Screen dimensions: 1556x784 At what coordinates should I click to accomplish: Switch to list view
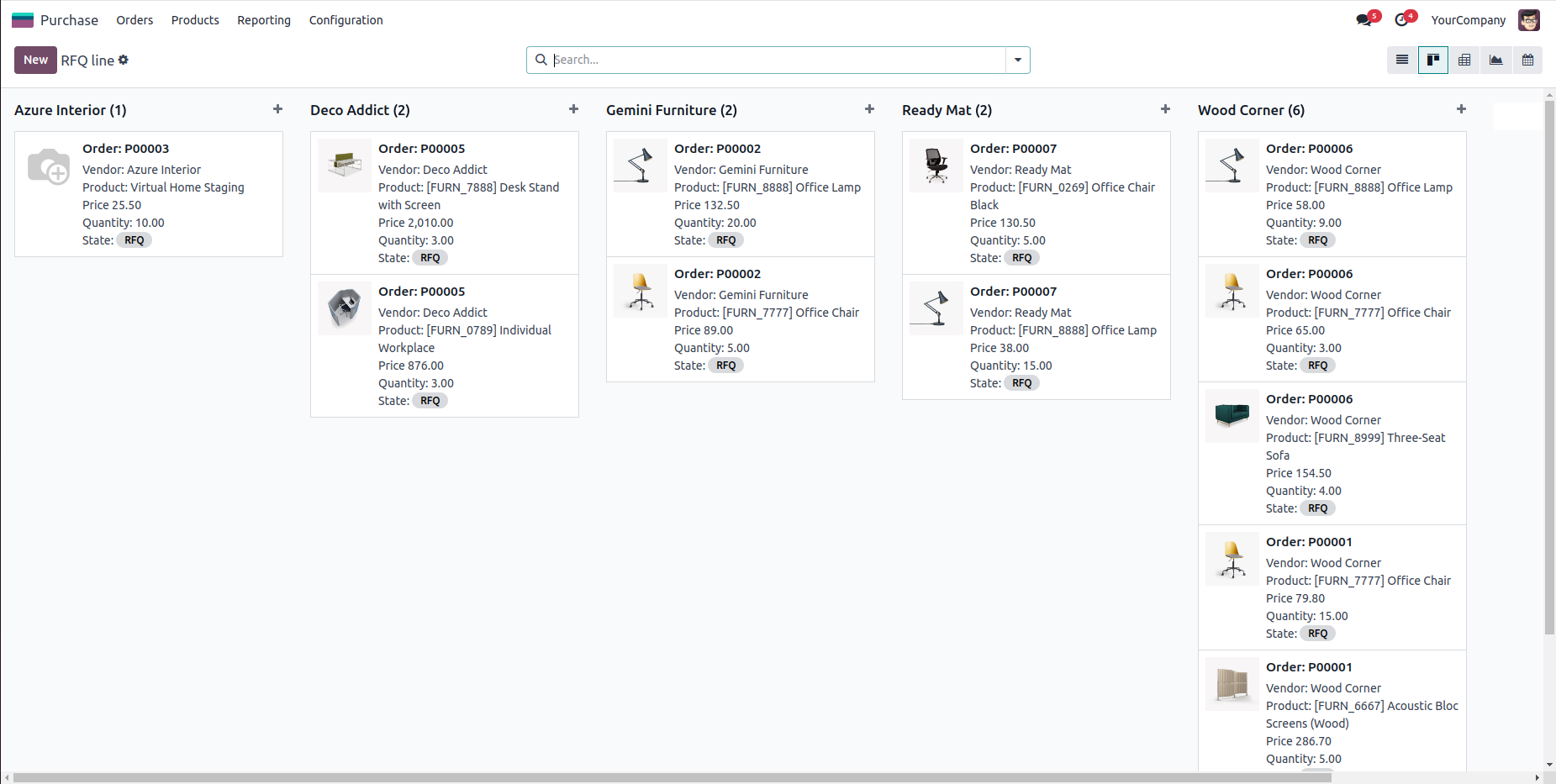1401,60
